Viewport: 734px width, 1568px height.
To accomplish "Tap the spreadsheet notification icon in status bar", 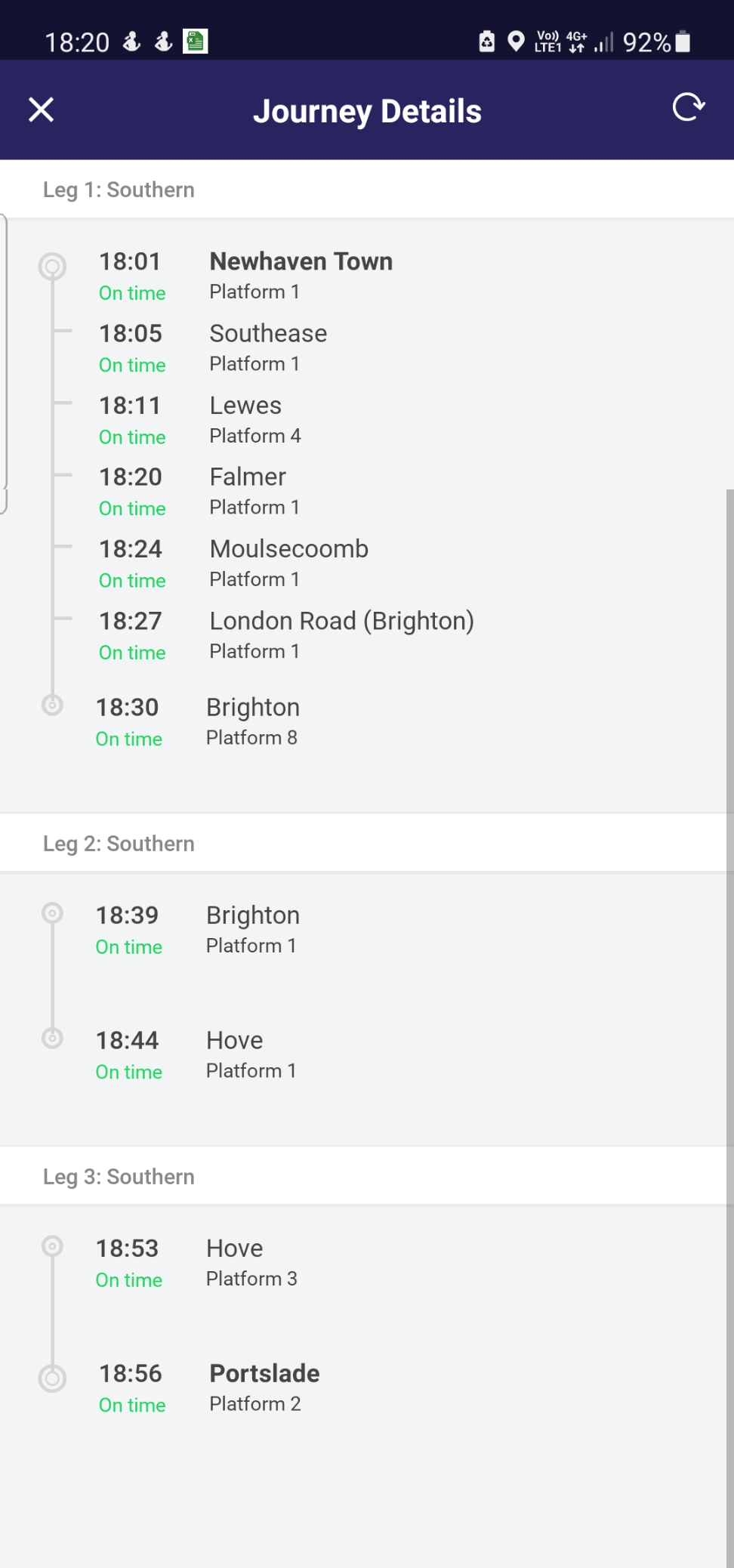I will point(195,42).
